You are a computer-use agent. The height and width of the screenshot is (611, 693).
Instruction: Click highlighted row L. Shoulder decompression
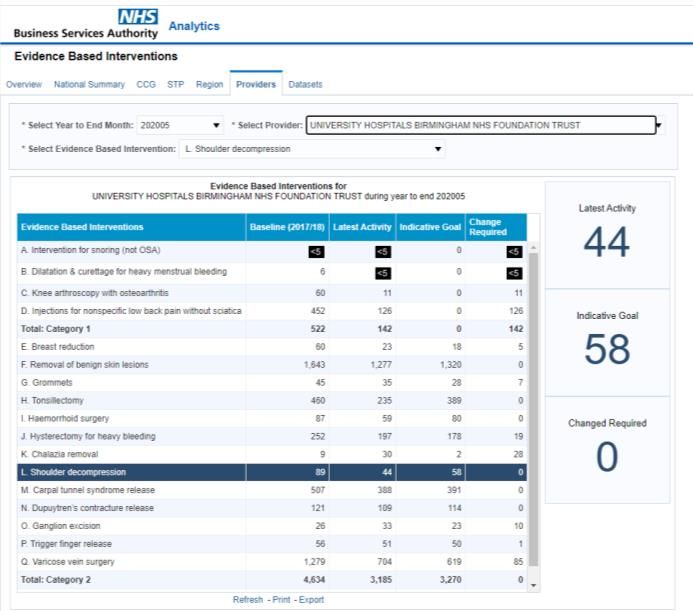click(x=272, y=472)
